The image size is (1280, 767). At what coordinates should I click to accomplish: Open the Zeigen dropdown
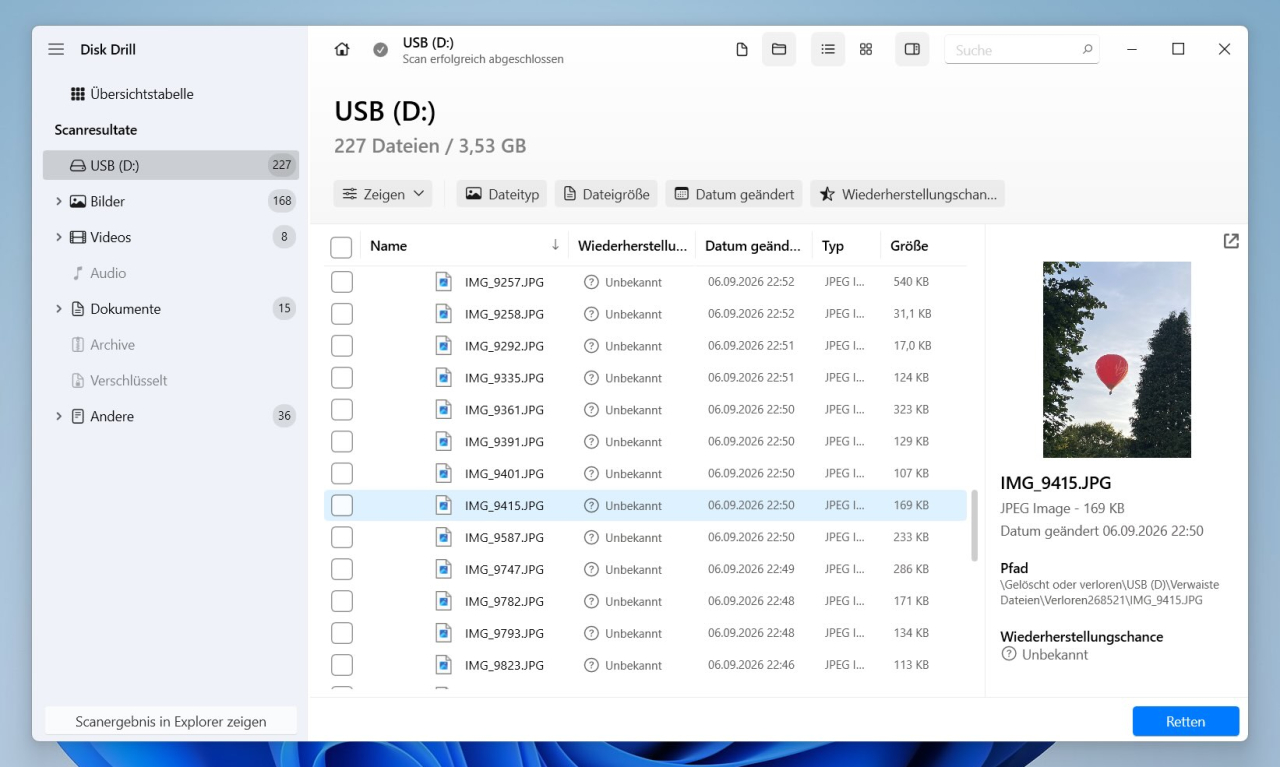point(383,194)
